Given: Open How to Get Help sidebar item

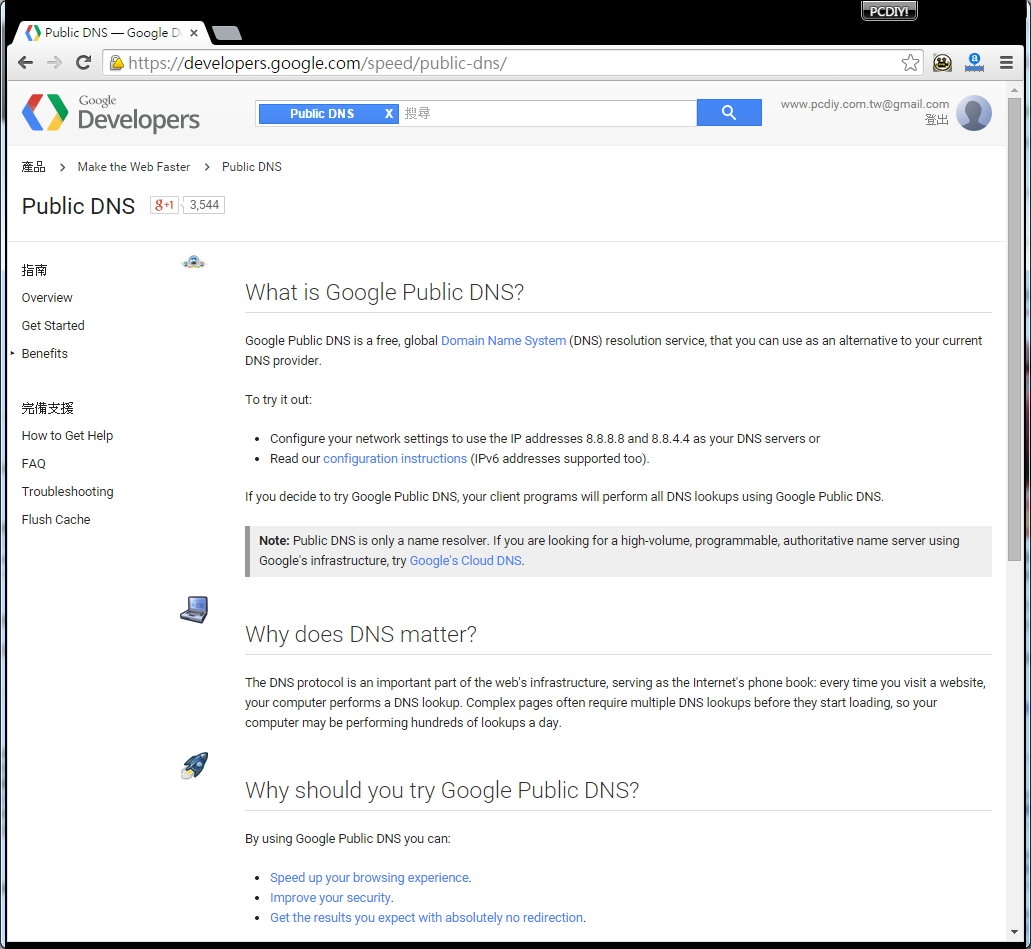Looking at the screenshot, I should click(67, 436).
